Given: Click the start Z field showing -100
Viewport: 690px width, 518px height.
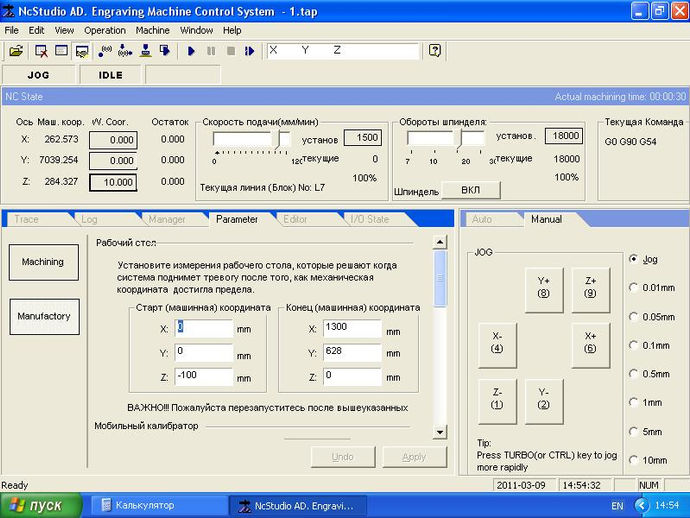Looking at the screenshot, I should click(204, 377).
